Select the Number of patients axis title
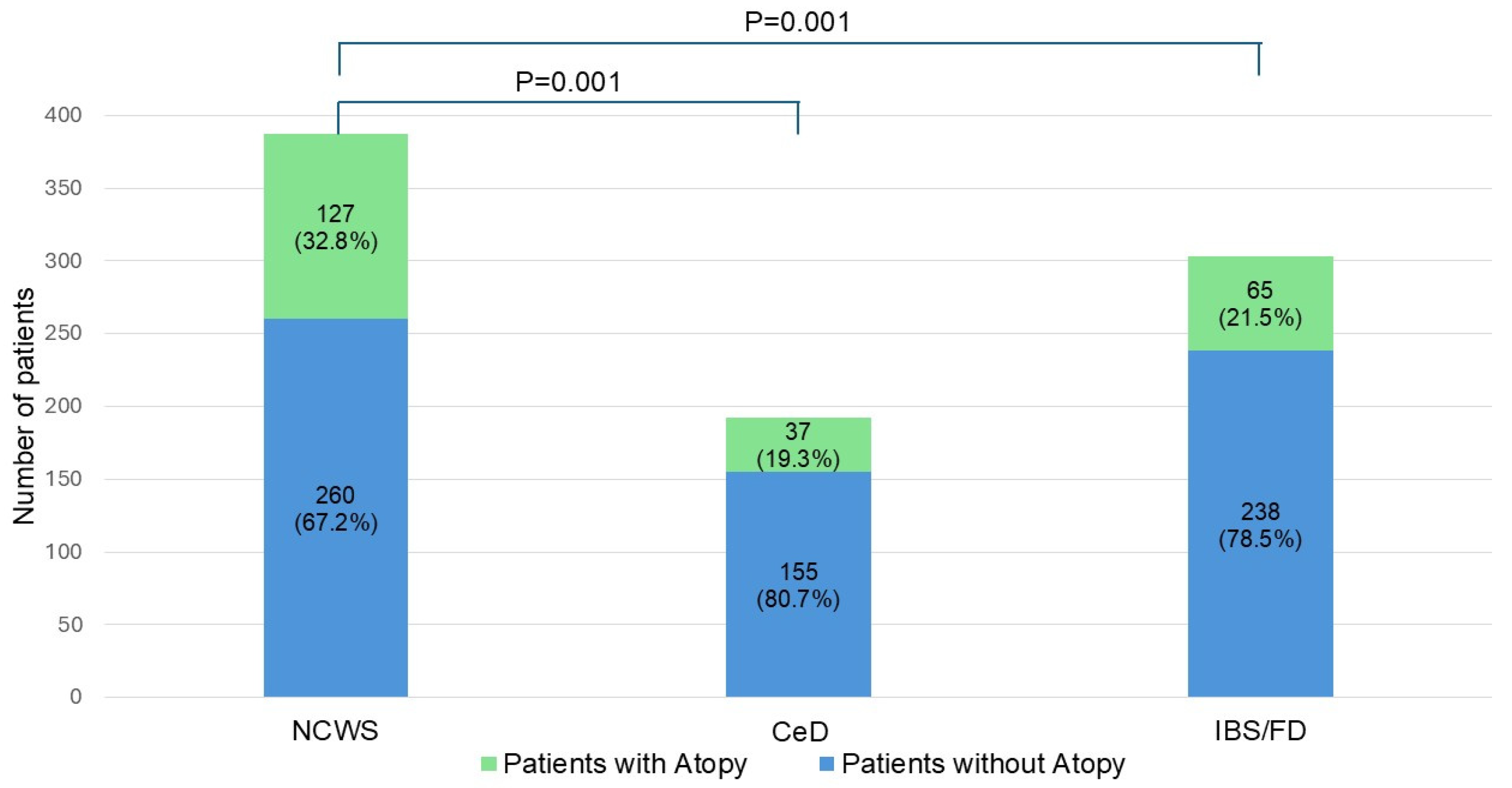The image size is (1512, 788). 24,406
